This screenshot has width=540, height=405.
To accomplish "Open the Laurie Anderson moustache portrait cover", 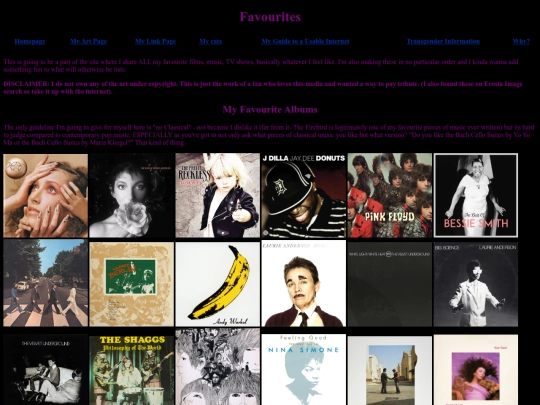I will (x=304, y=283).
